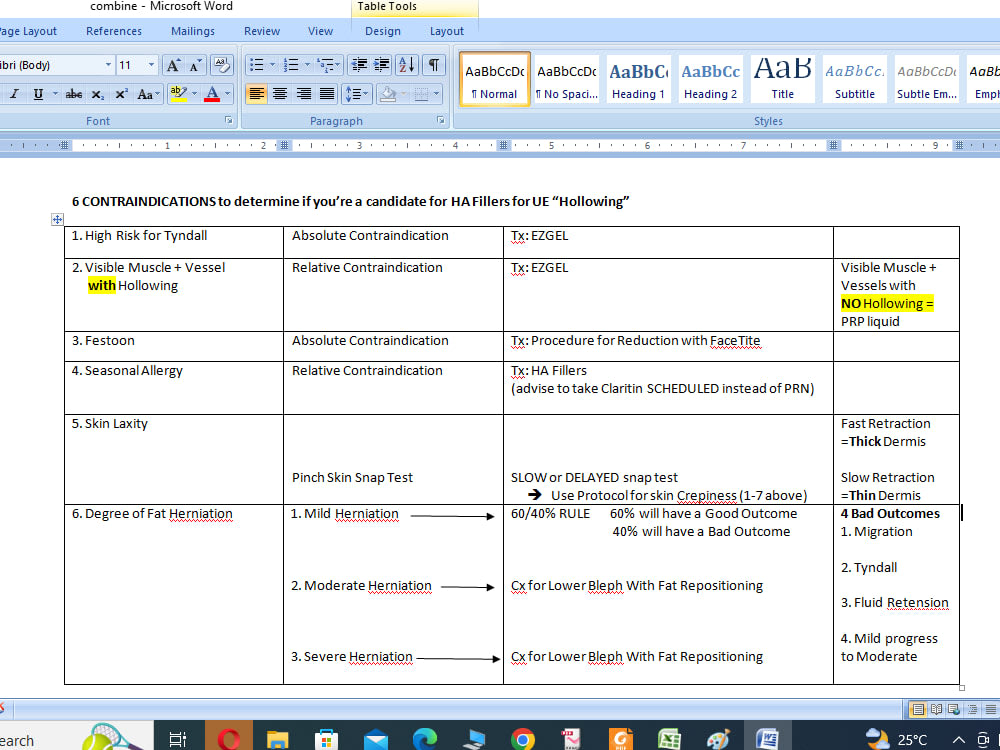The width and height of the screenshot is (1000, 750).
Task: Open Table Tools Layout tab
Action: pyautogui.click(x=446, y=31)
